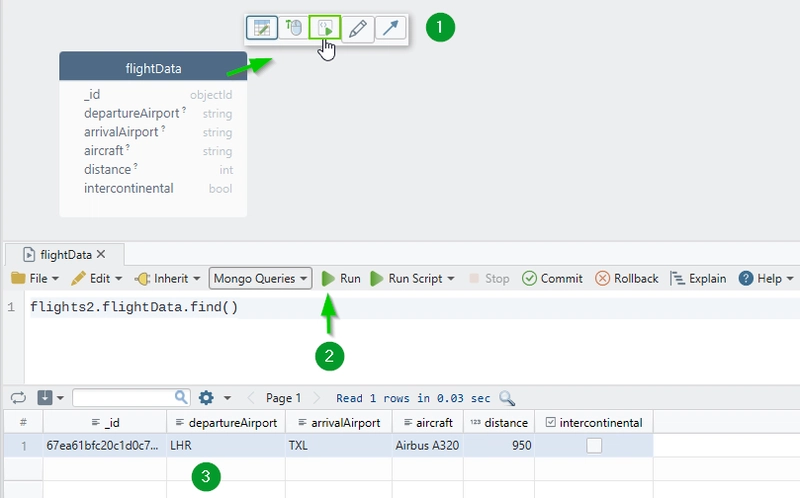Click the result filter search field
Image resolution: width=800 pixels, height=498 pixels.
(x=131, y=397)
